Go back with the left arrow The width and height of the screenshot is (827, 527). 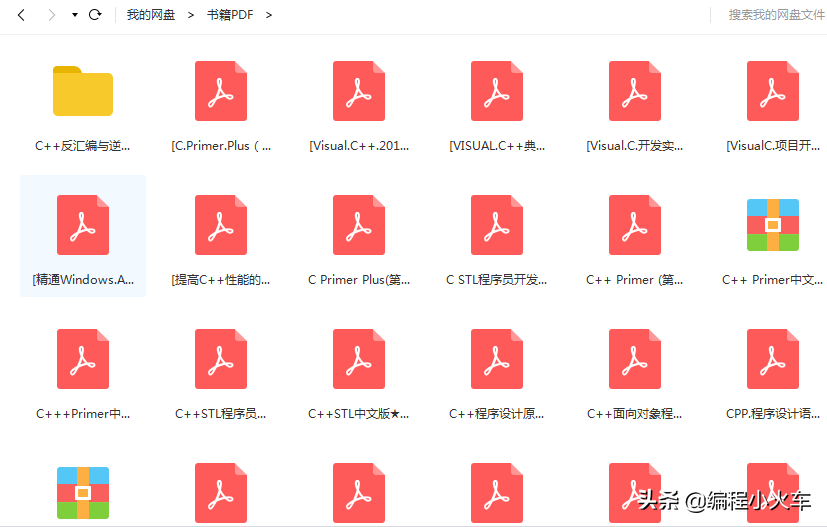[21, 15]
